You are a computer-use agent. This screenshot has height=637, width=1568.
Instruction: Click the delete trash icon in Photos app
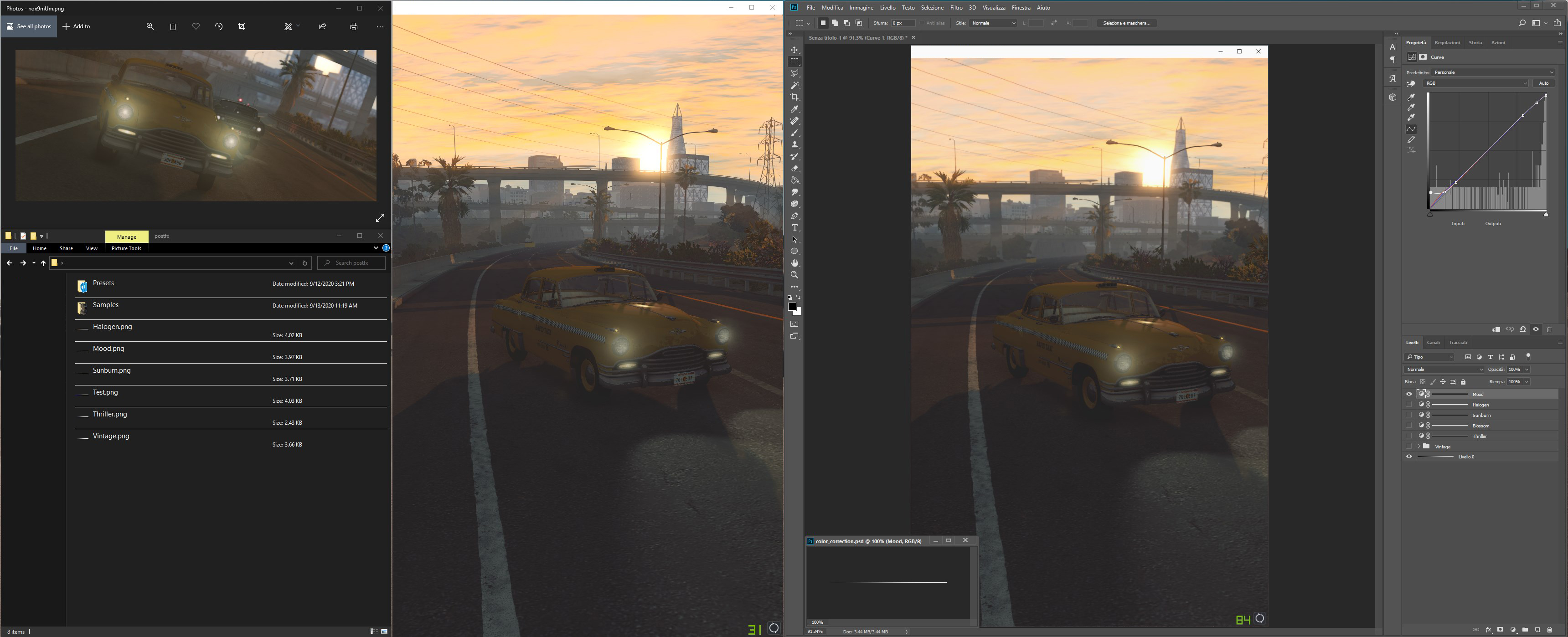(173, 27)
